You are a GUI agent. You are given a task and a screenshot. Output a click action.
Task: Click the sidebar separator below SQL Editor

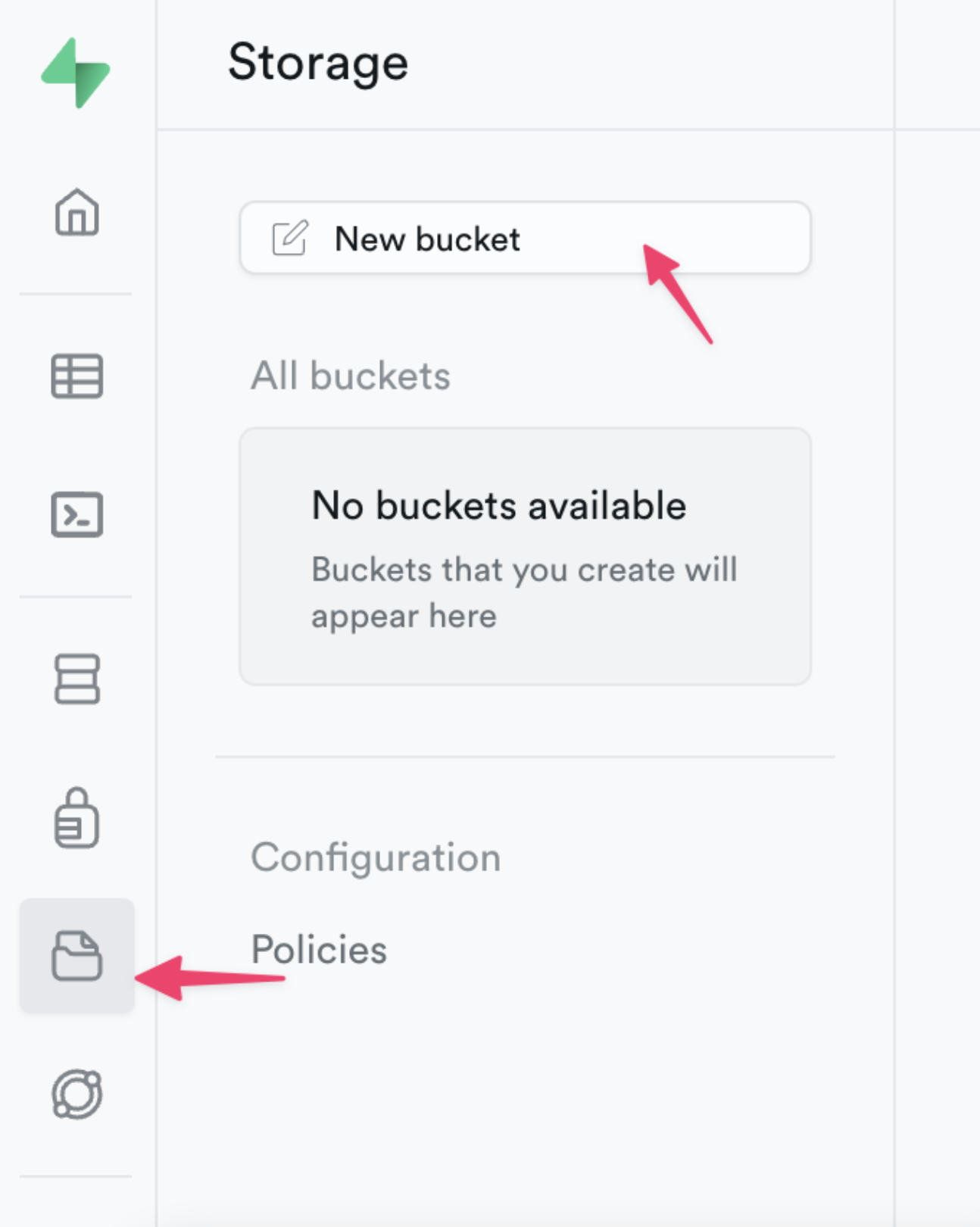tap(76, 597)
